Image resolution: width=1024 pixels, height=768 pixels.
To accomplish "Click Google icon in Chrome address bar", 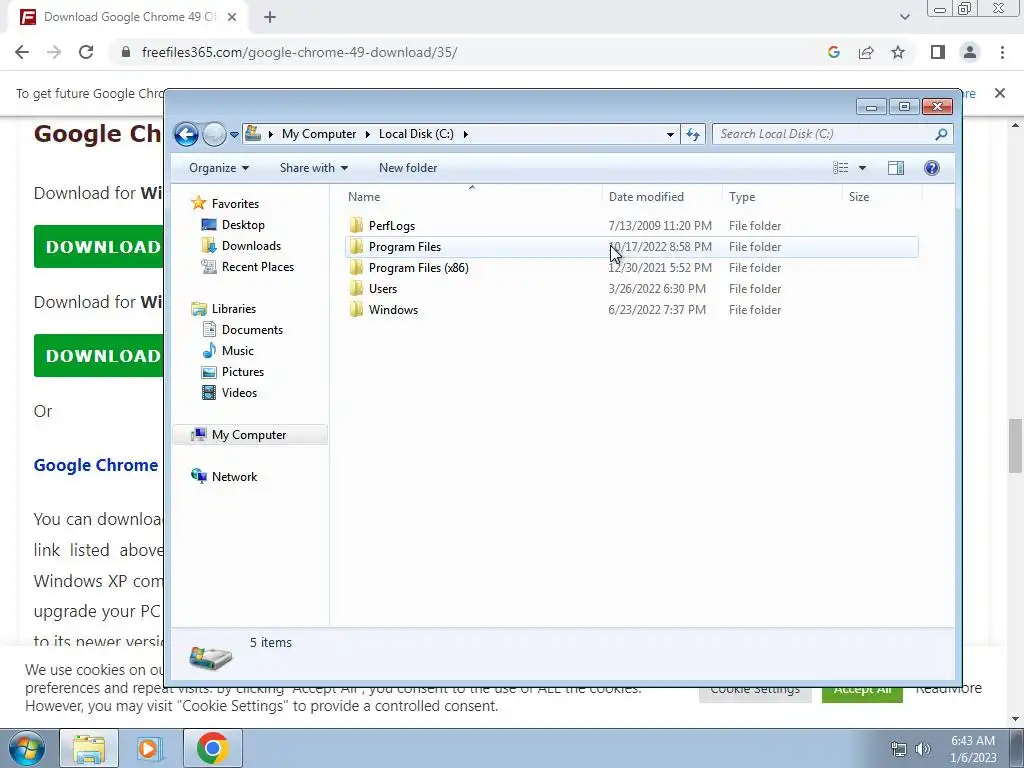I will [833, 52].
